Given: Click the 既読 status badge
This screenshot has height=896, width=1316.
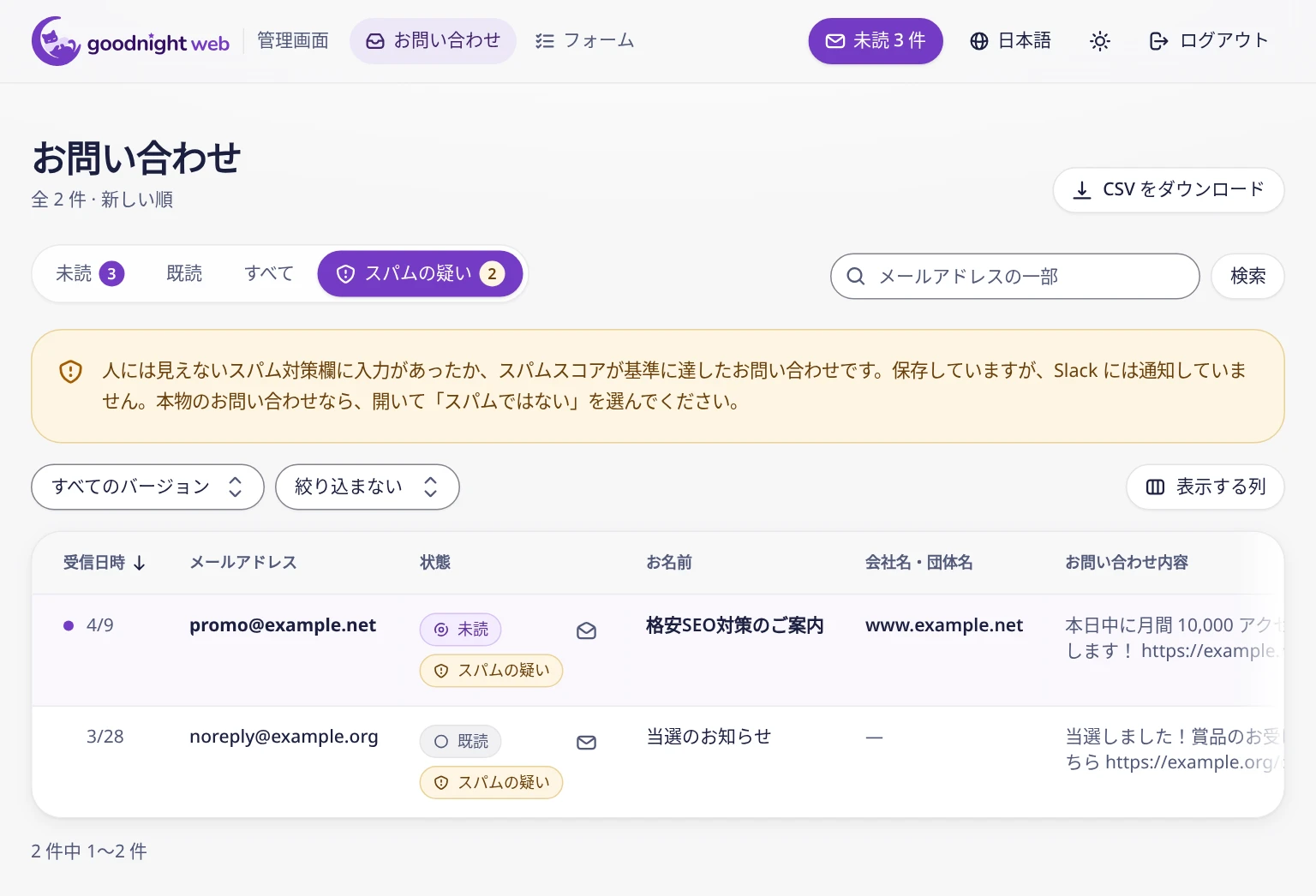Looking at the screenshot, I should 460,741.
